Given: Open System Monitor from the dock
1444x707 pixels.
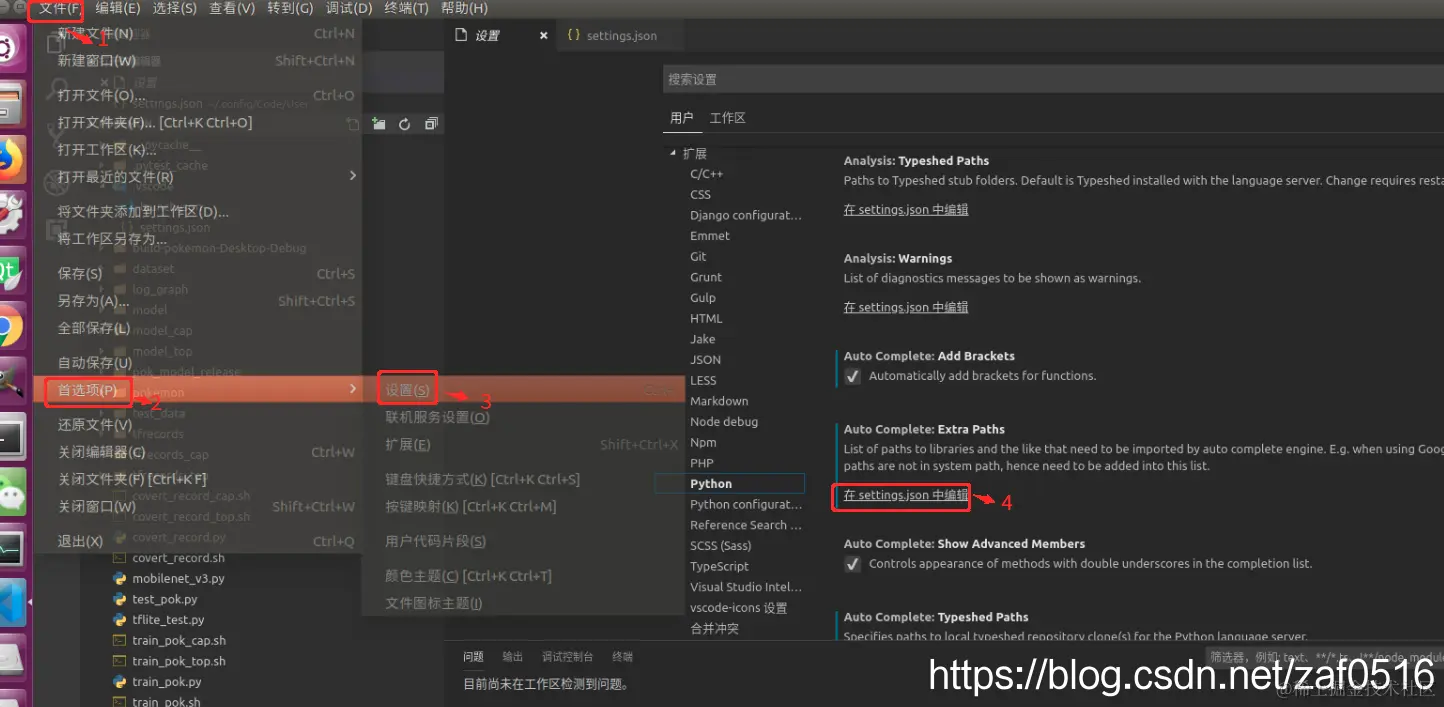Looking at the screenshot, I should 10,547.
